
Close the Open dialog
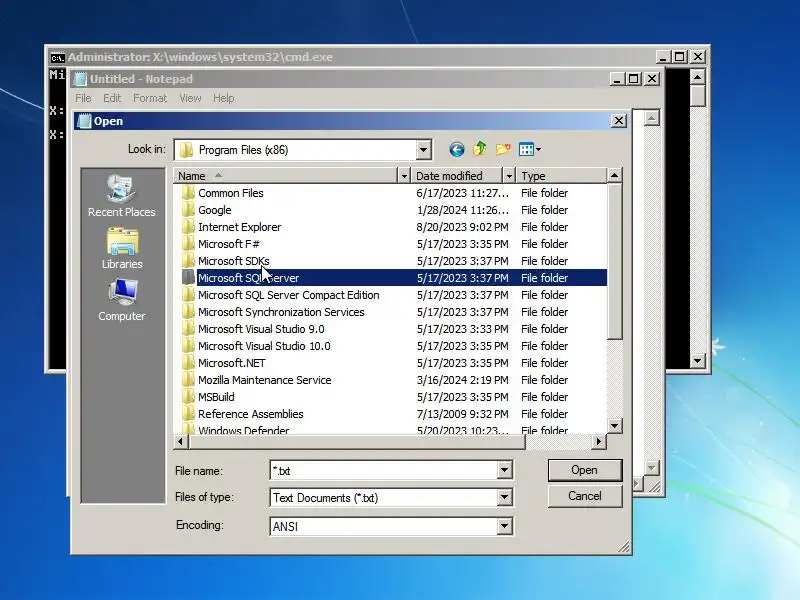click(x=618, y=121)
